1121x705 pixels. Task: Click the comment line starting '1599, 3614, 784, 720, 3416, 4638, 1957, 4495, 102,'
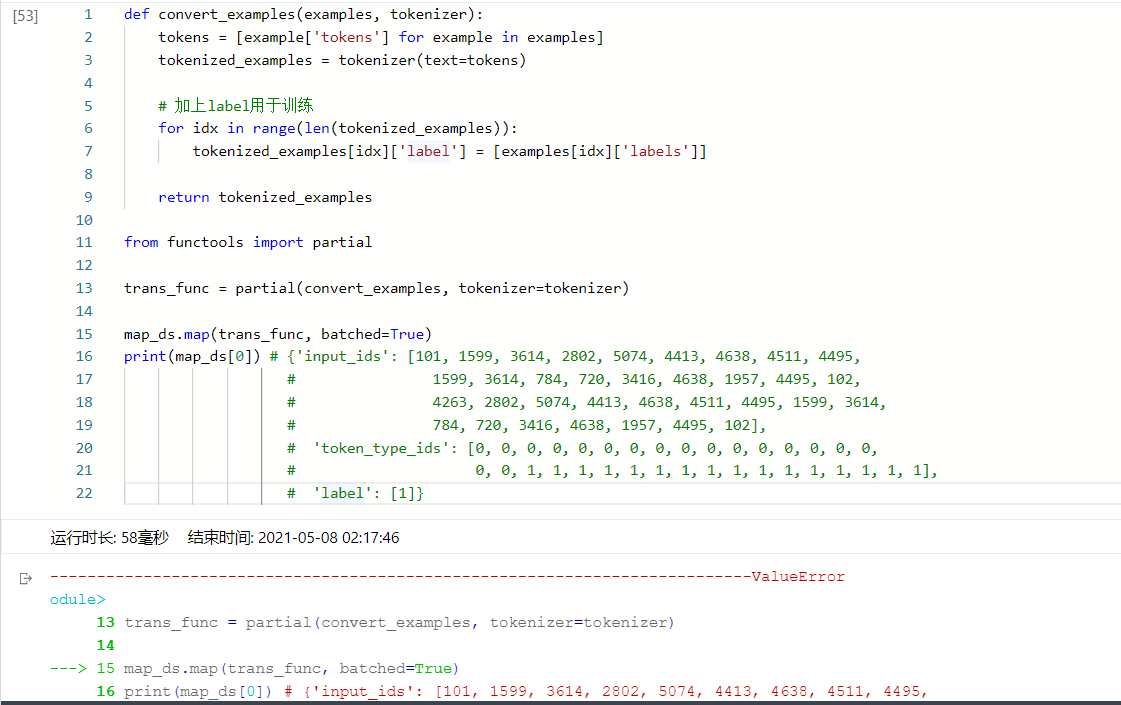tap(573, 380)
